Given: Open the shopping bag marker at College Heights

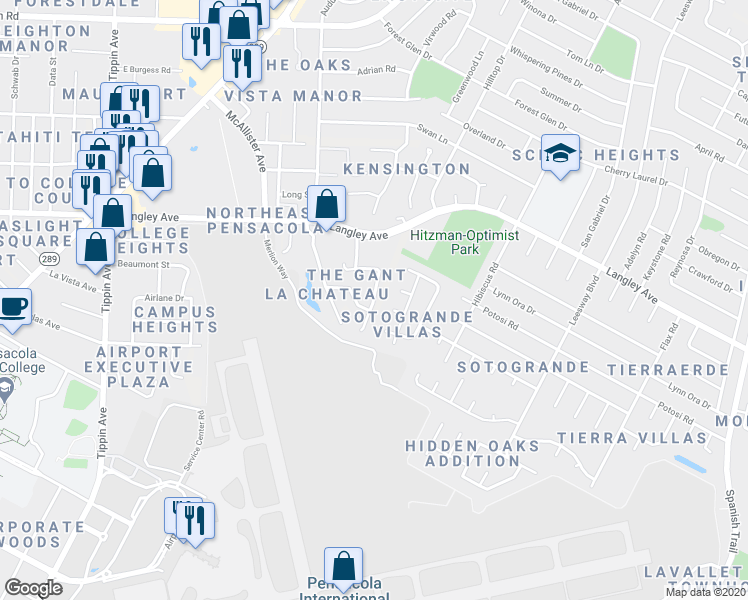Looking at the screenshot, I should pyautogui.click(x=96, y=248).
